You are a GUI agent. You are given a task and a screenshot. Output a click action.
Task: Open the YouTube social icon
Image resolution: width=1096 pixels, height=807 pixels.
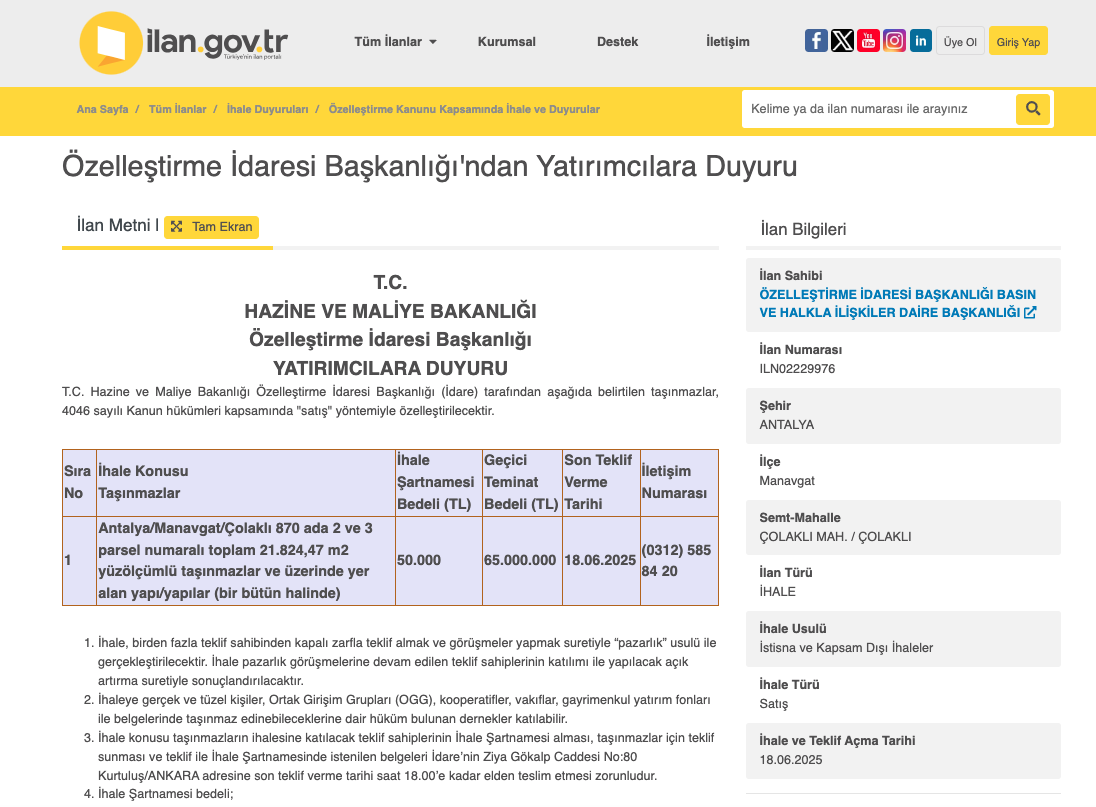point(868,41)
